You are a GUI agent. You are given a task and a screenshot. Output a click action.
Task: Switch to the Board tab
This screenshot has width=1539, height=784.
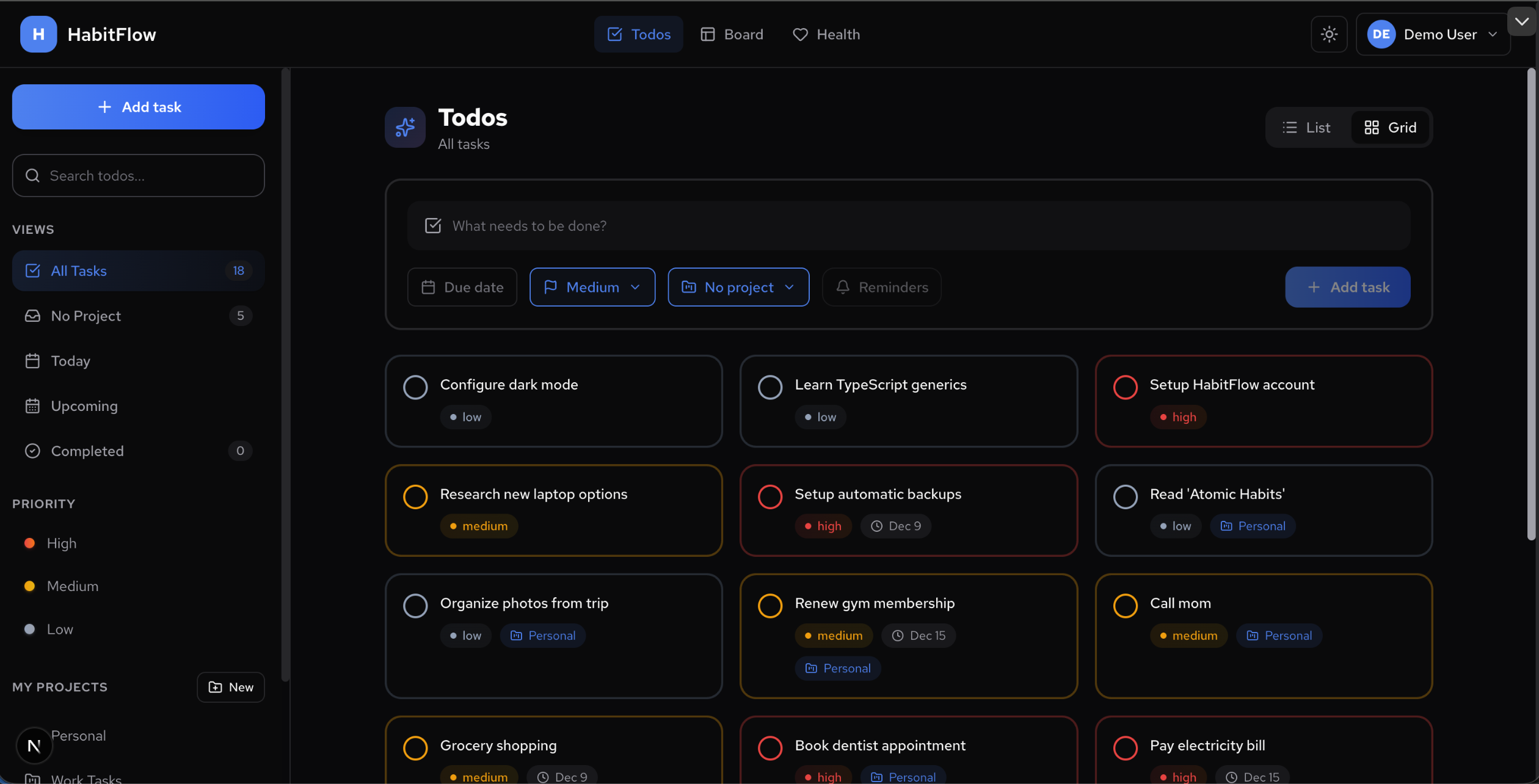pyautogui.click(x=732, y=34)
